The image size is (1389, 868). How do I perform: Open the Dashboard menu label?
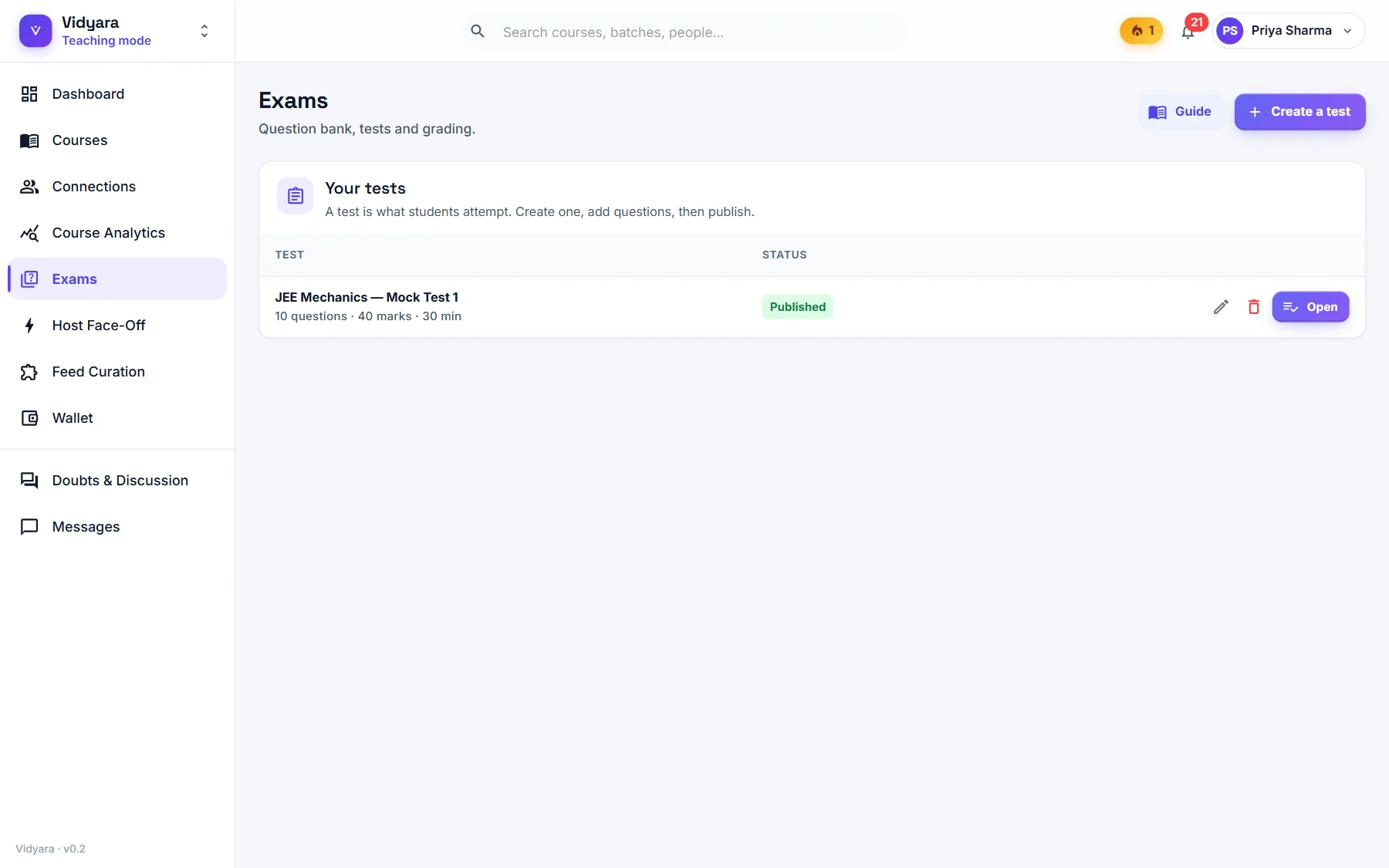point(88,94)
